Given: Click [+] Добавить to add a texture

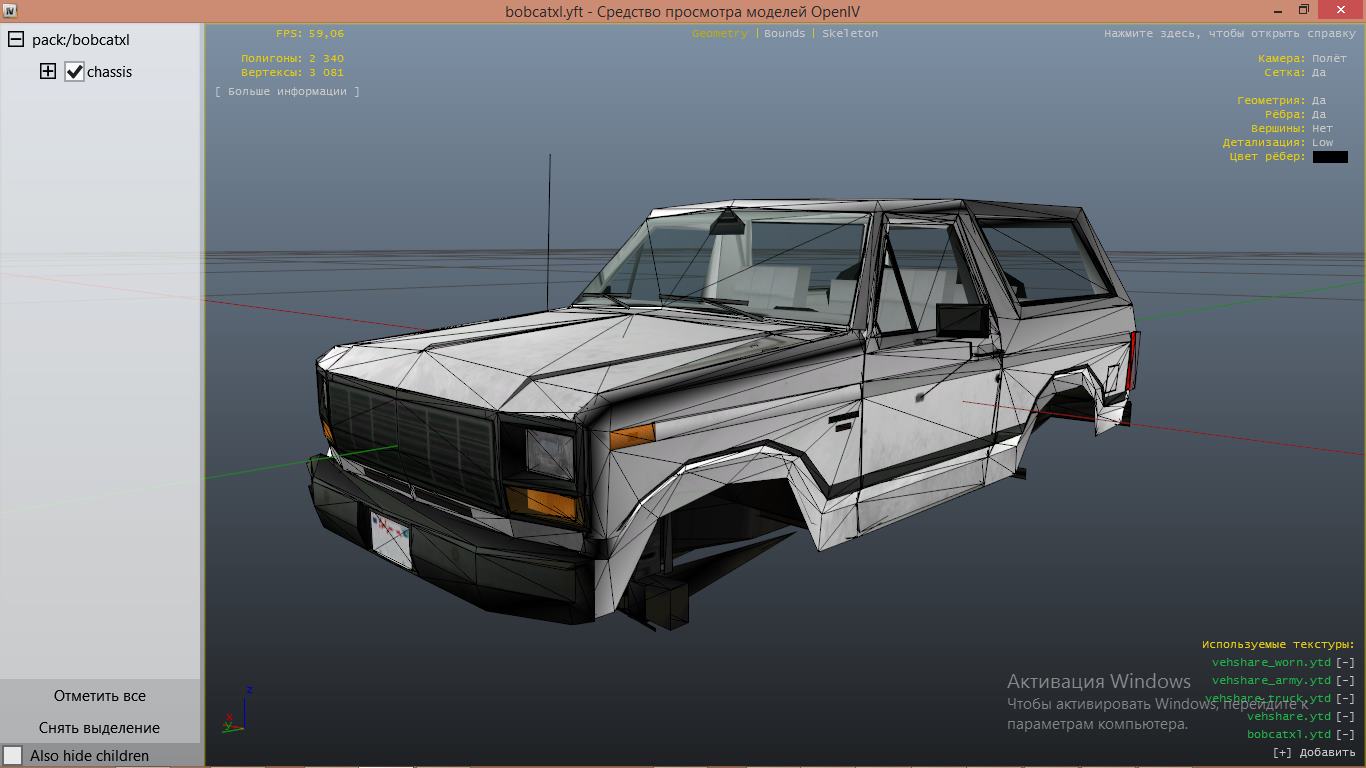Looking at the screenshot, I should (1314, 752).
